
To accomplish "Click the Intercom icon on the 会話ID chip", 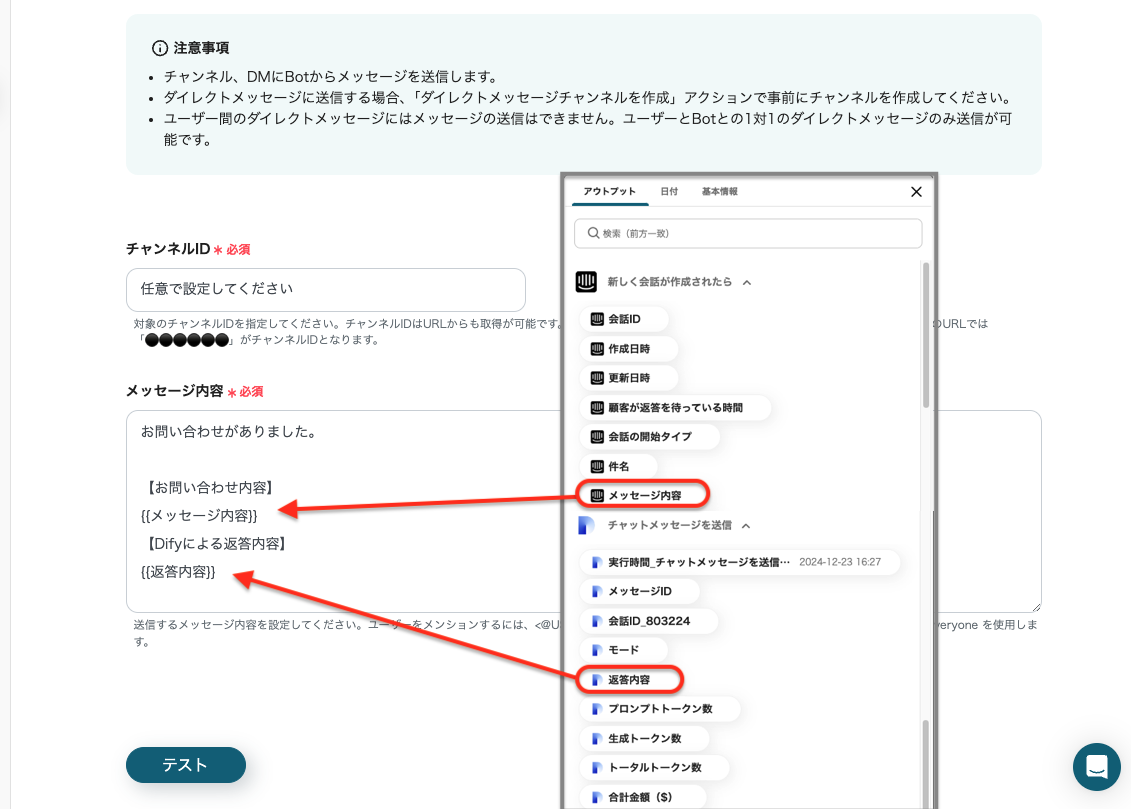I will [x=597, y=319].
